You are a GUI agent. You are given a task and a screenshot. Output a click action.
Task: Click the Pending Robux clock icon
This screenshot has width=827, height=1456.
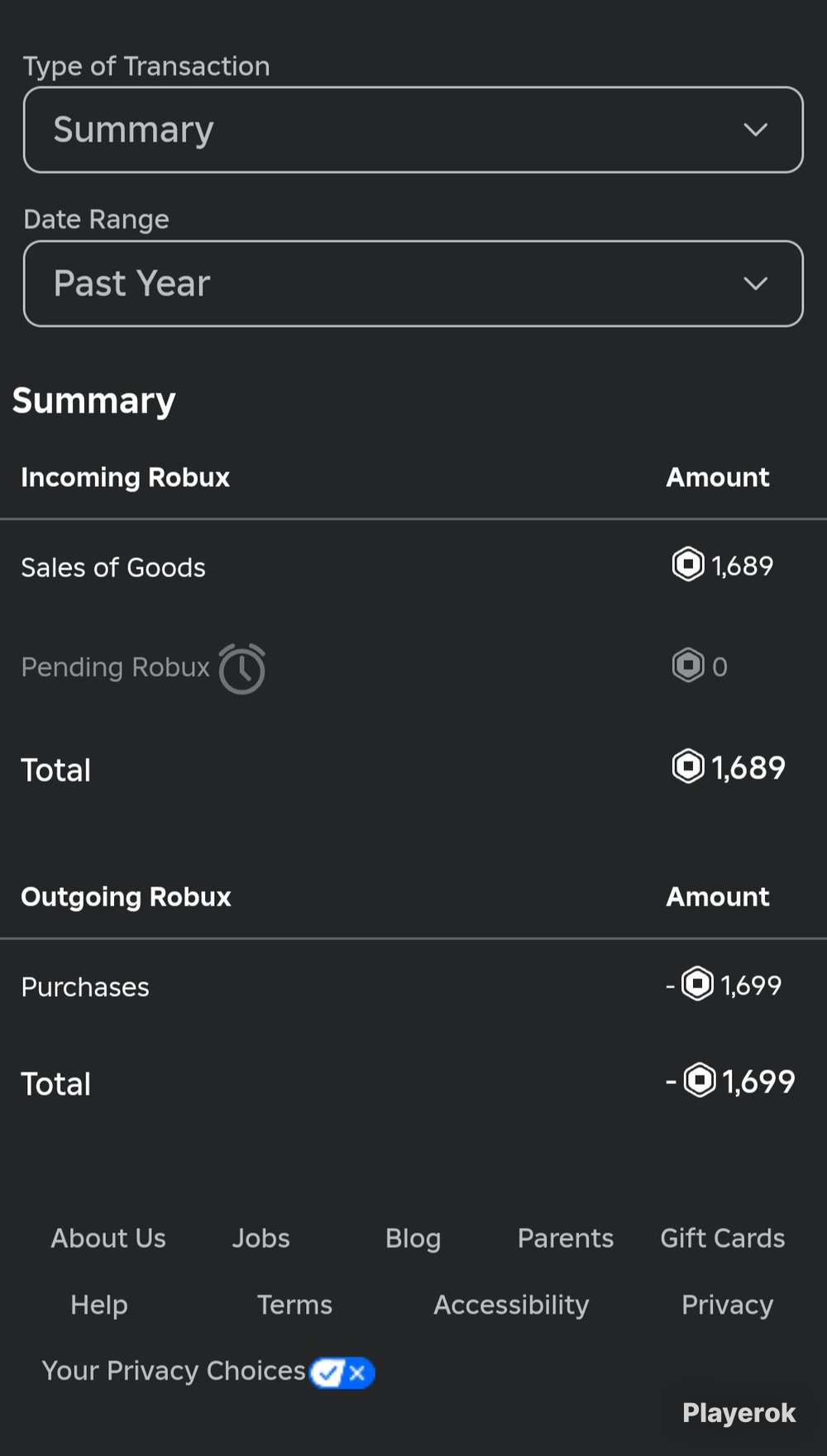[x=242, y=668]
